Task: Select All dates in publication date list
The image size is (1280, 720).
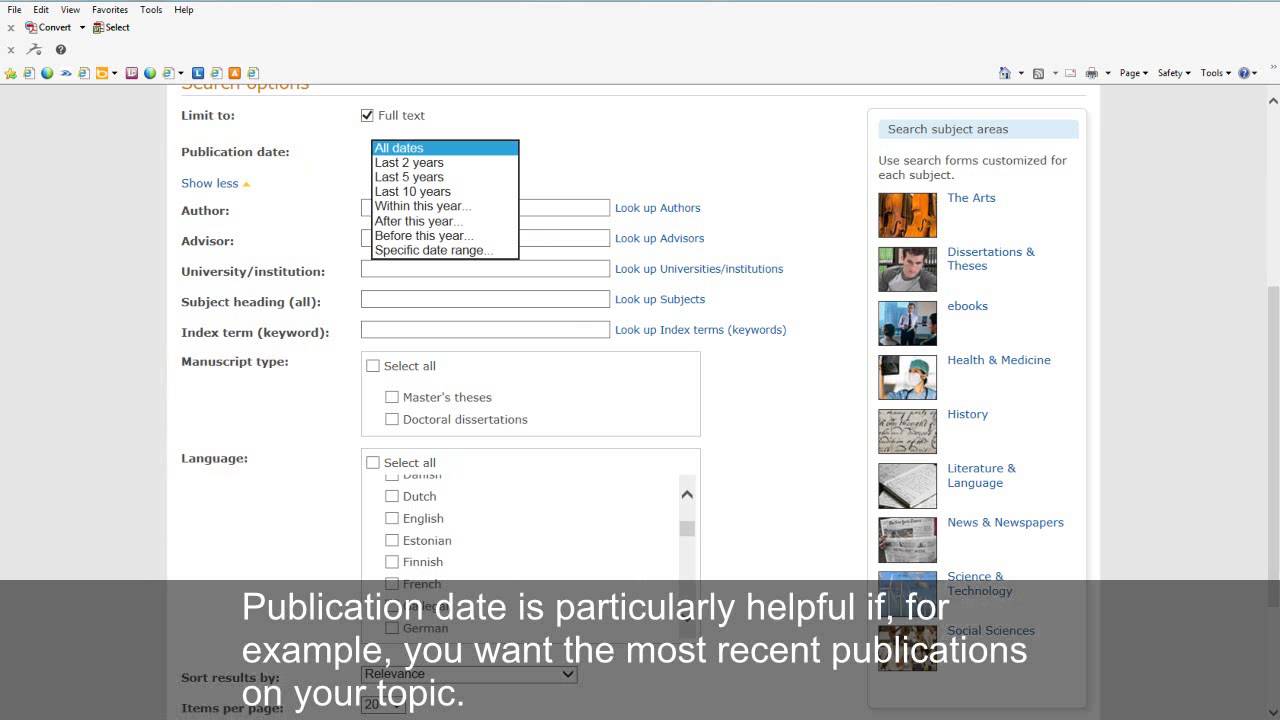Action: tap(445, 148)
